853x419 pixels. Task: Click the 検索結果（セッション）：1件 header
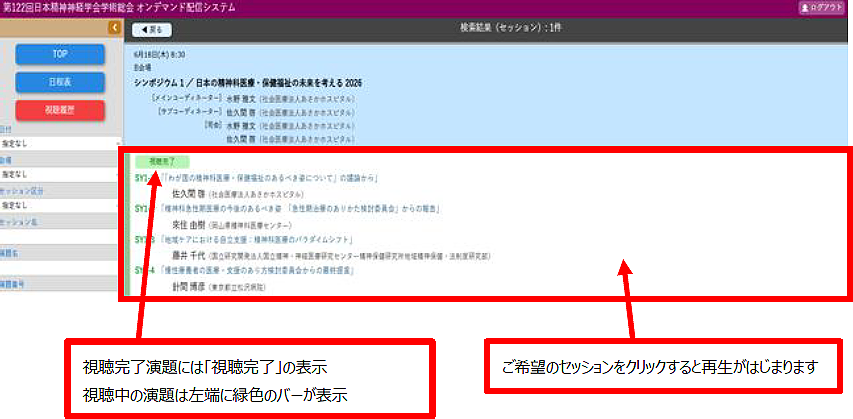(511, 28)
